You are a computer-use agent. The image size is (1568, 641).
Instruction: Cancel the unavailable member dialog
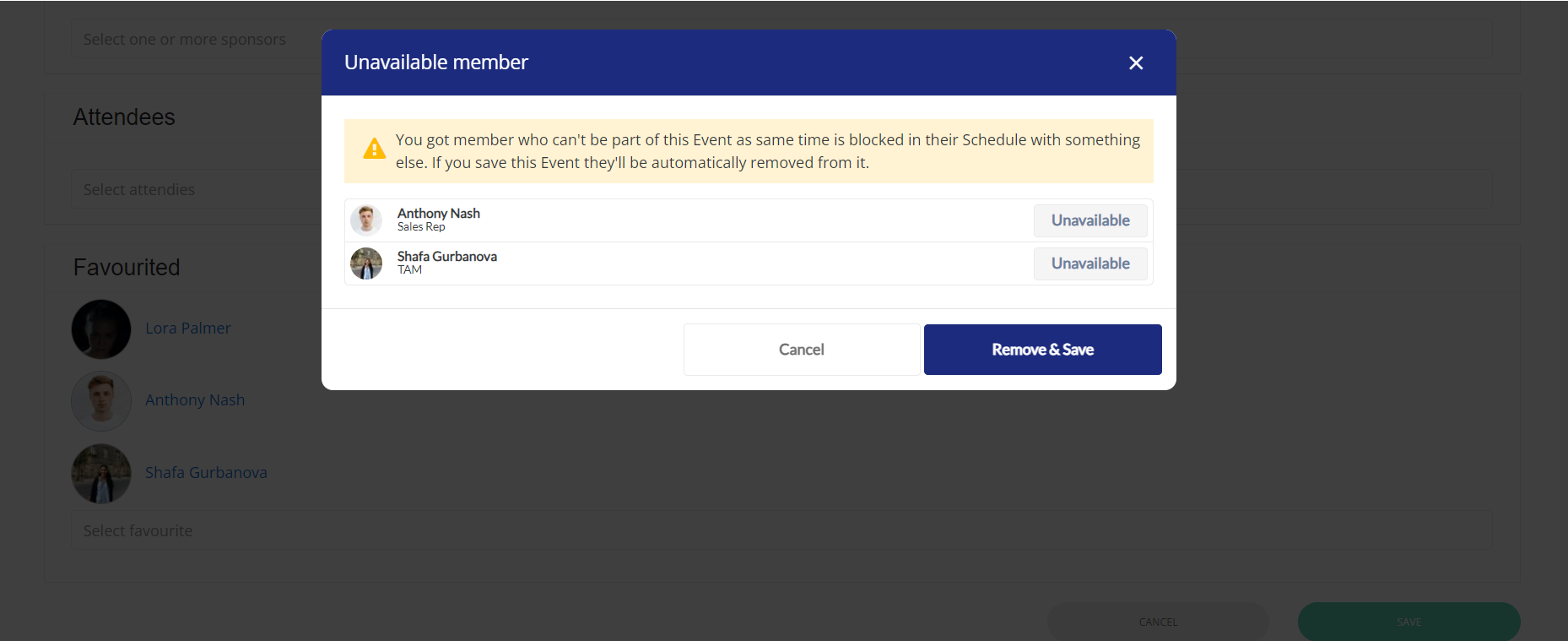point(802,350)
